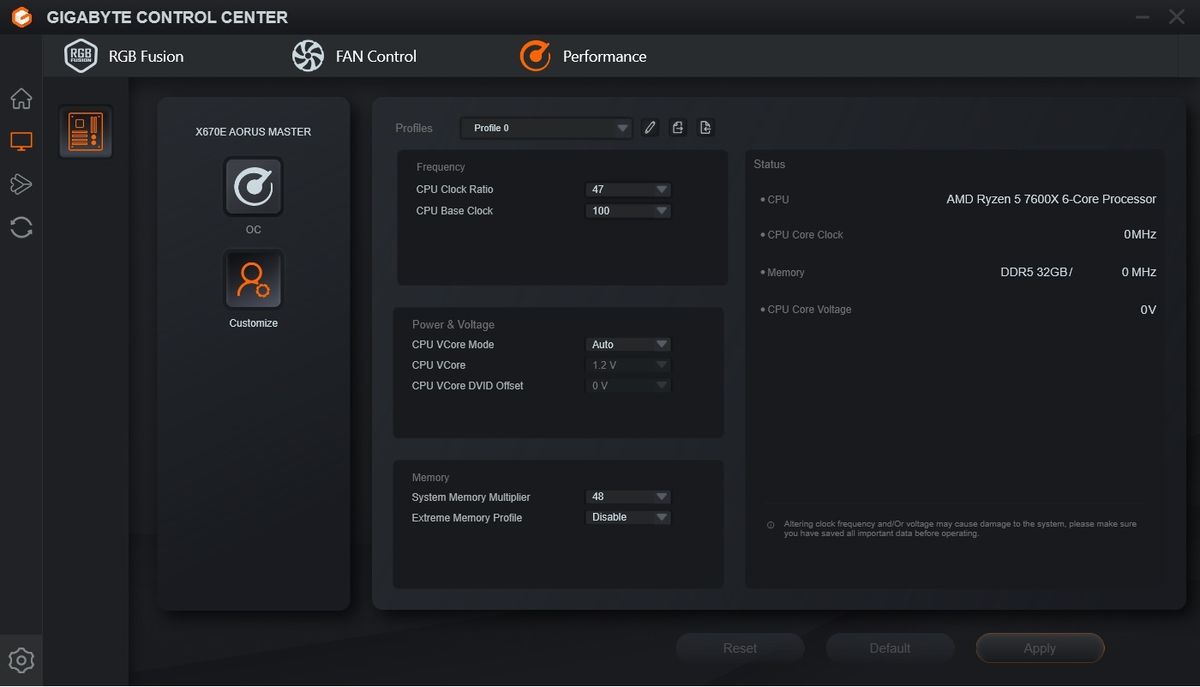Expand the System Memory Multiplier dropdown
The height and width of the screenshot is (687, 1200).
628,497
